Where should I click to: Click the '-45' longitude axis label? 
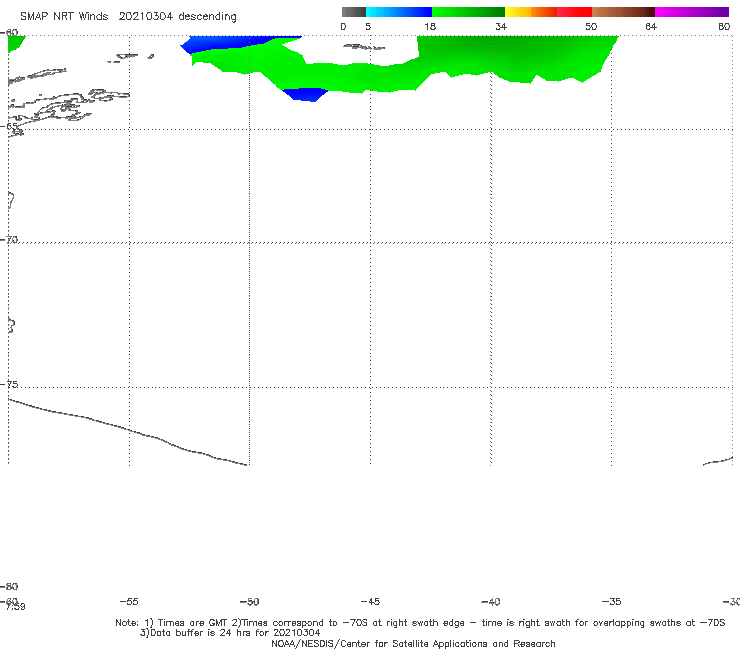370,601
